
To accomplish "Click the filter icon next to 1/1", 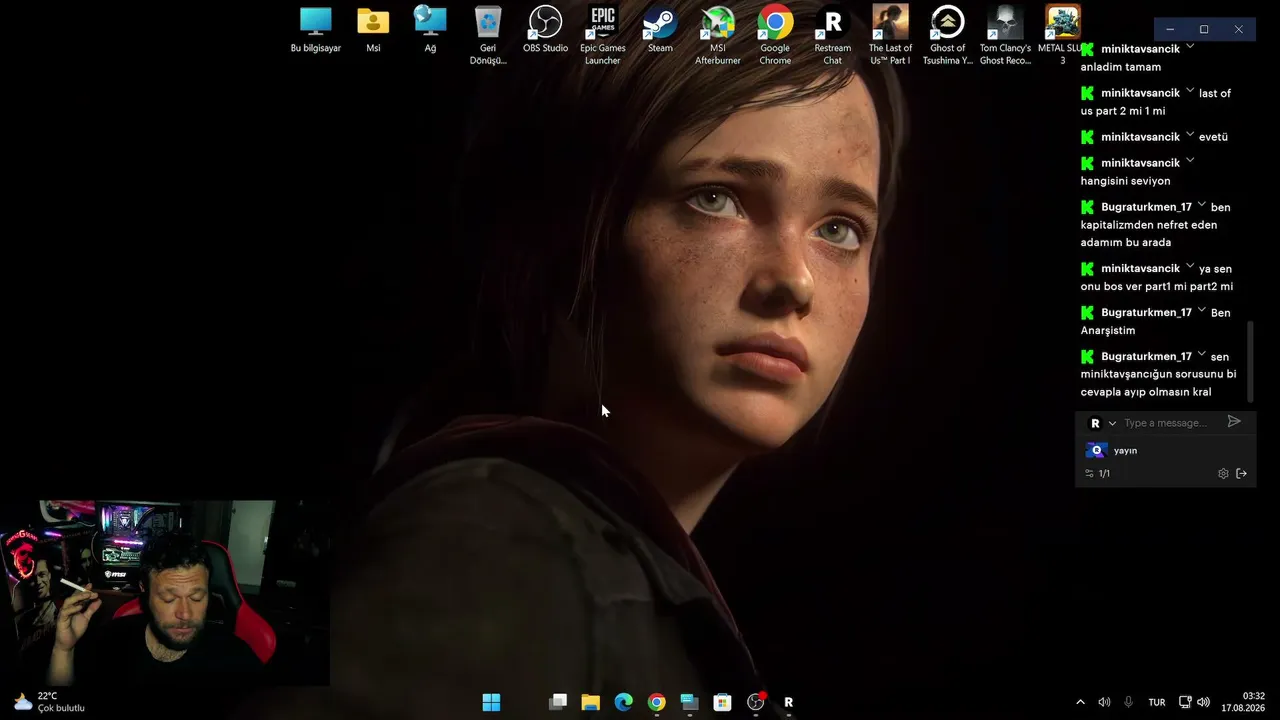I will click(x=1089, y=474).
